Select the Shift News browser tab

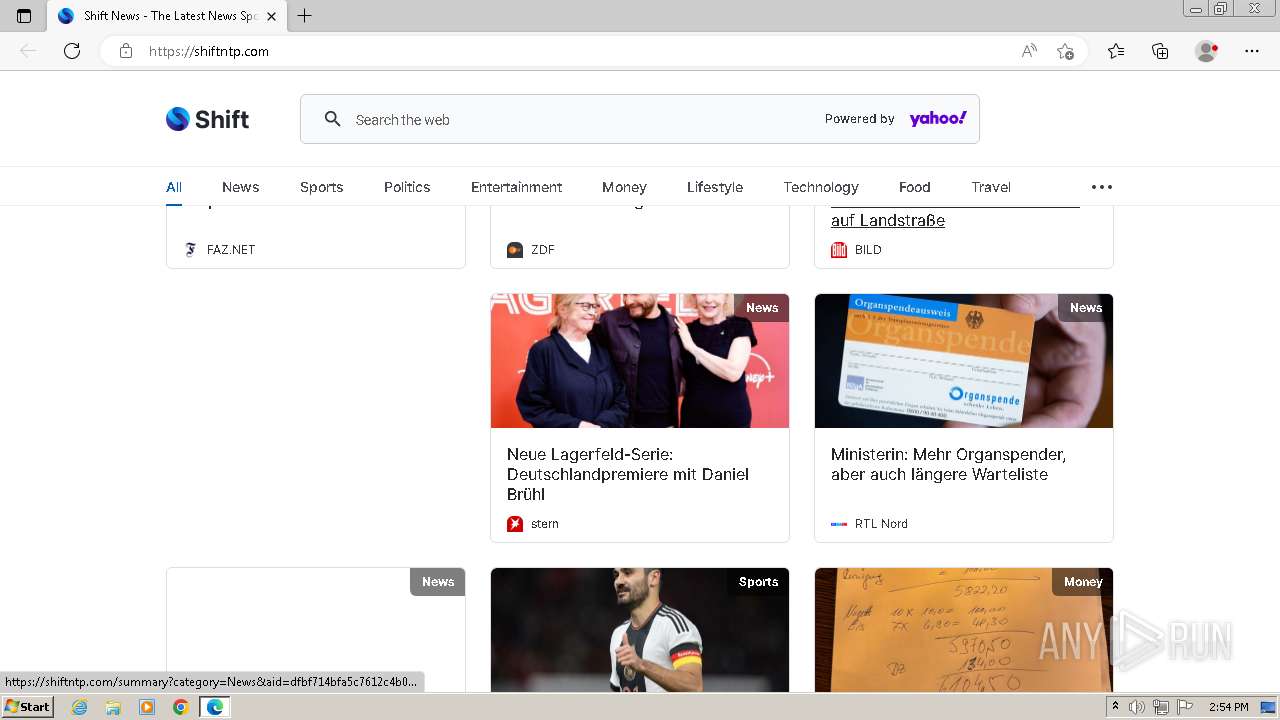[x=166, y=16]
